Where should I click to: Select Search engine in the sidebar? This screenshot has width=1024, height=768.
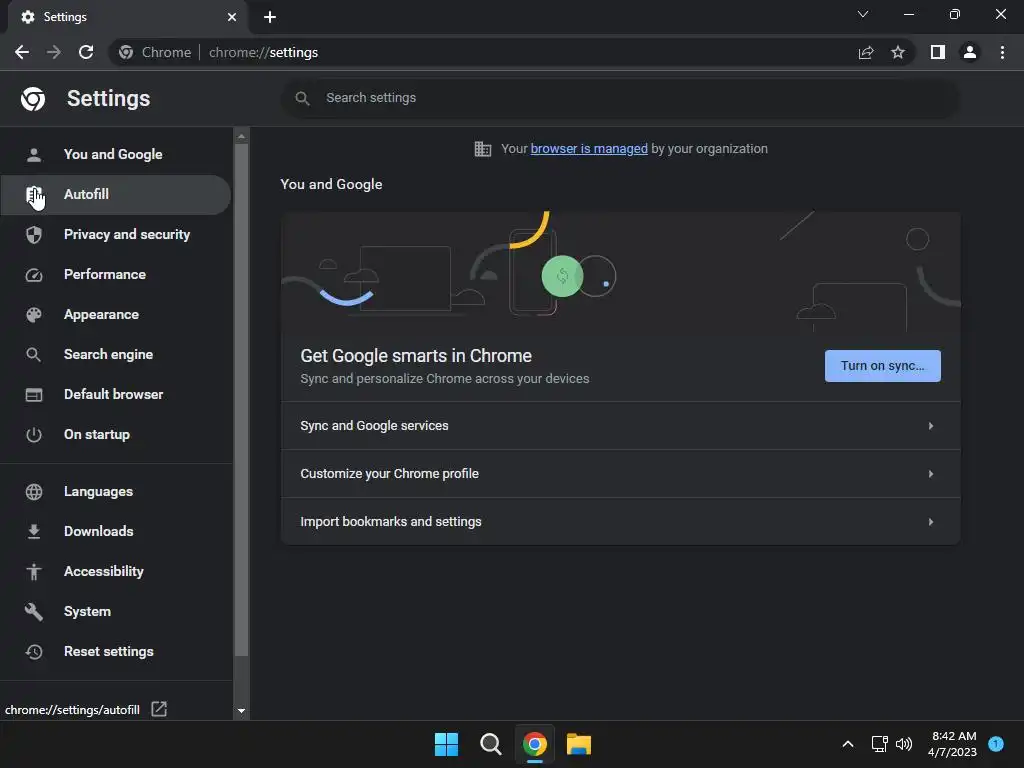click(x=116, y=355)
